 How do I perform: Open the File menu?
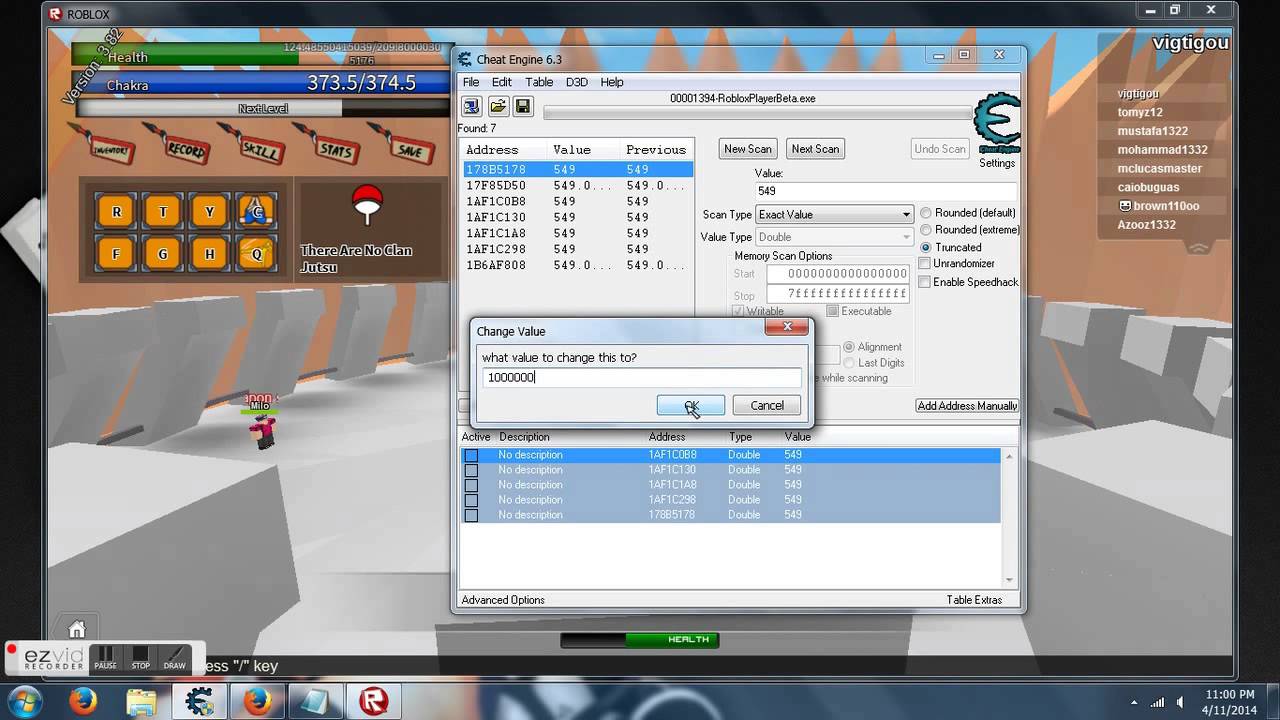pyautogui.click(x=471, y=82)
